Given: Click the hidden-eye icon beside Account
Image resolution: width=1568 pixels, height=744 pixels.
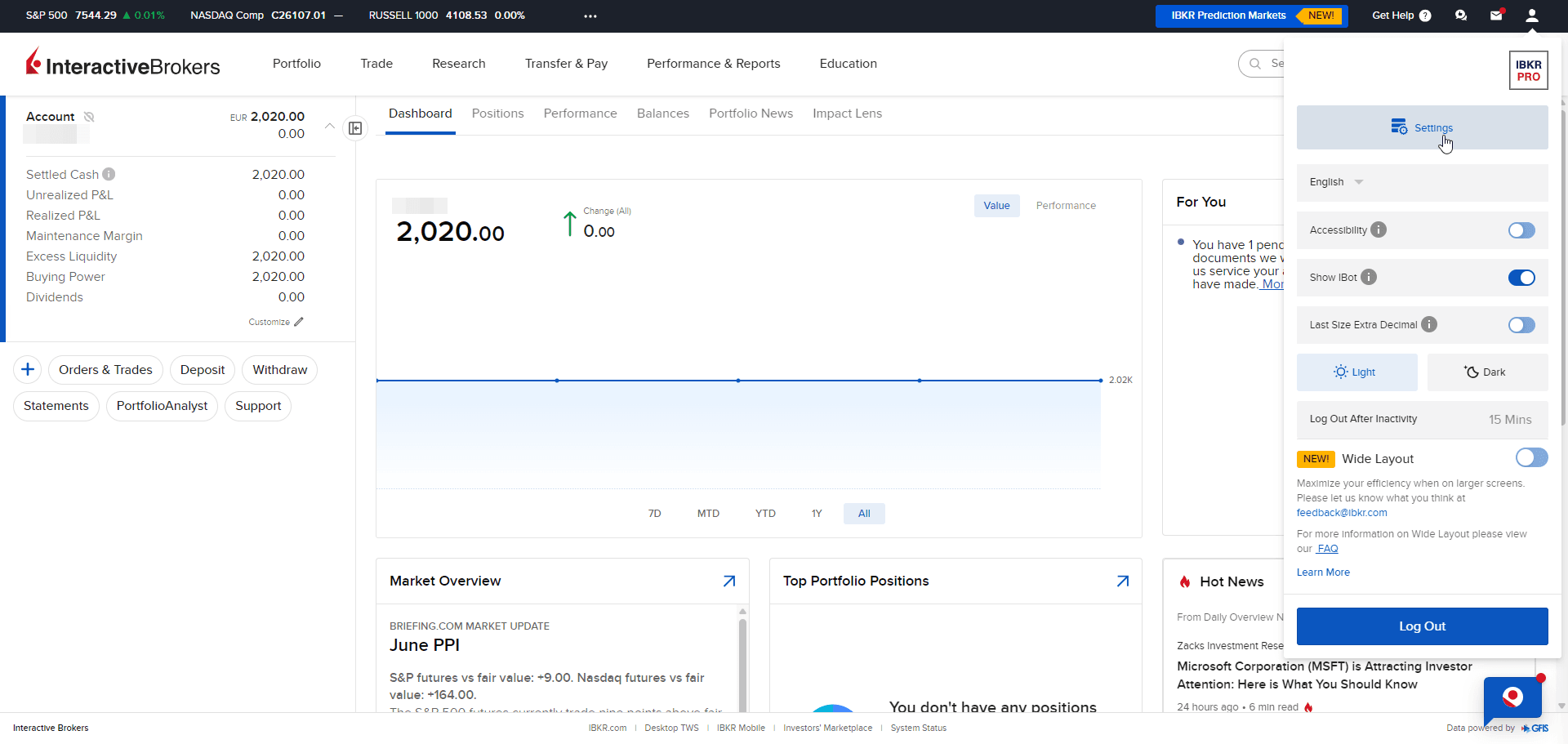Looking at the screenshot, I should (x=89, y=117).
